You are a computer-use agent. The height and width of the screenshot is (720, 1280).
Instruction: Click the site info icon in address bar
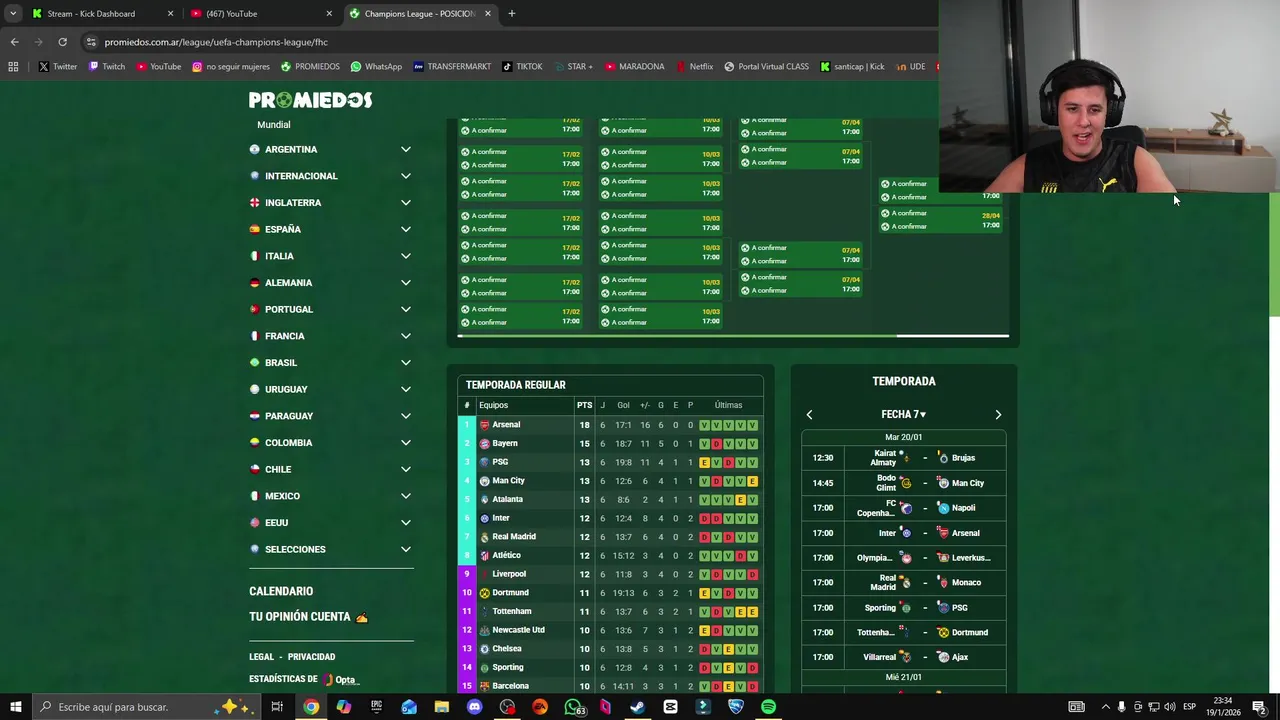(91, 42)
